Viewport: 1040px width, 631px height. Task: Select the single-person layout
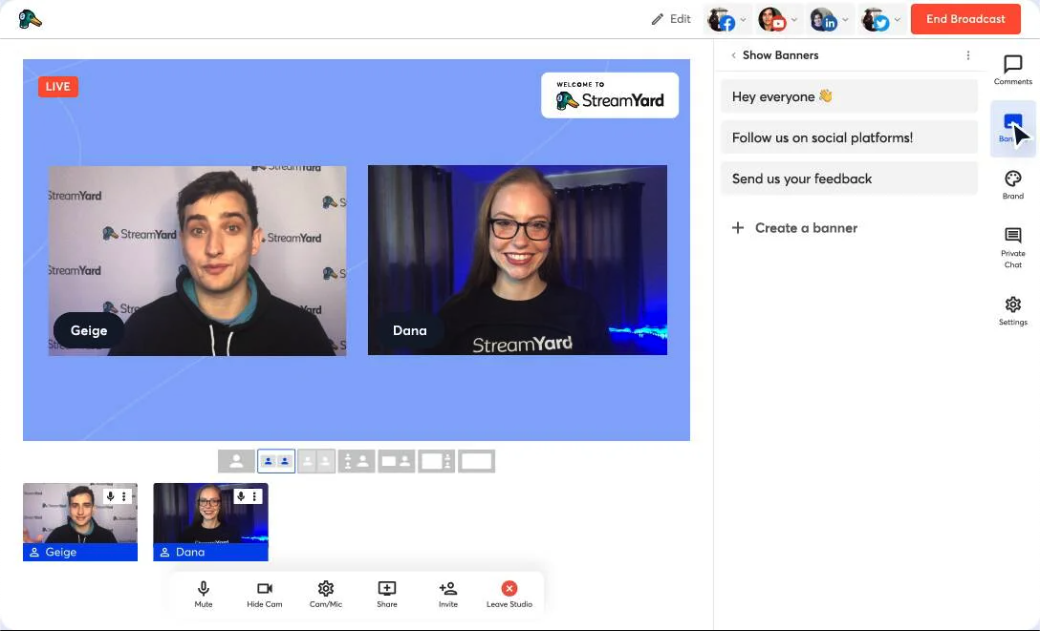pos(235,460)
